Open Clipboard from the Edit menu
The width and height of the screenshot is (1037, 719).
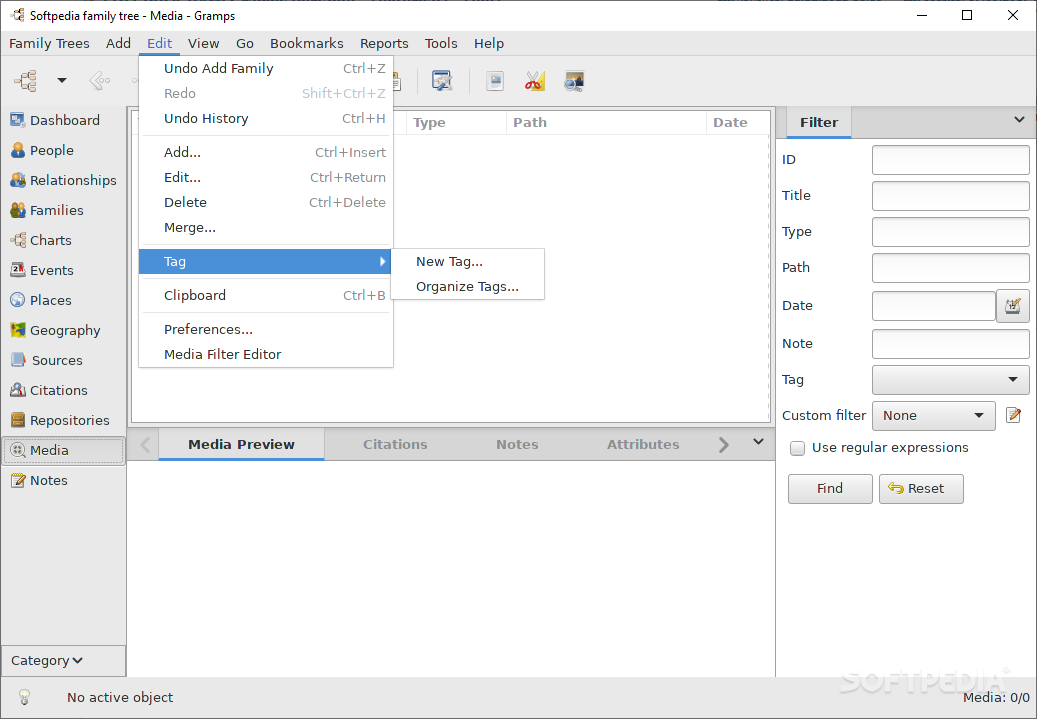(x=266, y=295)
